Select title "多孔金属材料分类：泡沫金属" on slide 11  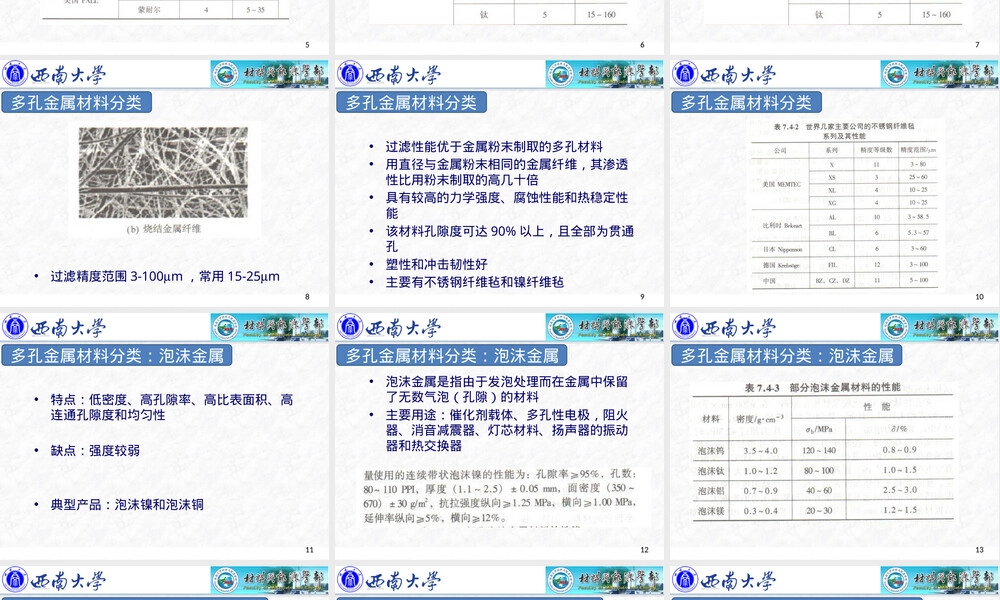(117, 356)
